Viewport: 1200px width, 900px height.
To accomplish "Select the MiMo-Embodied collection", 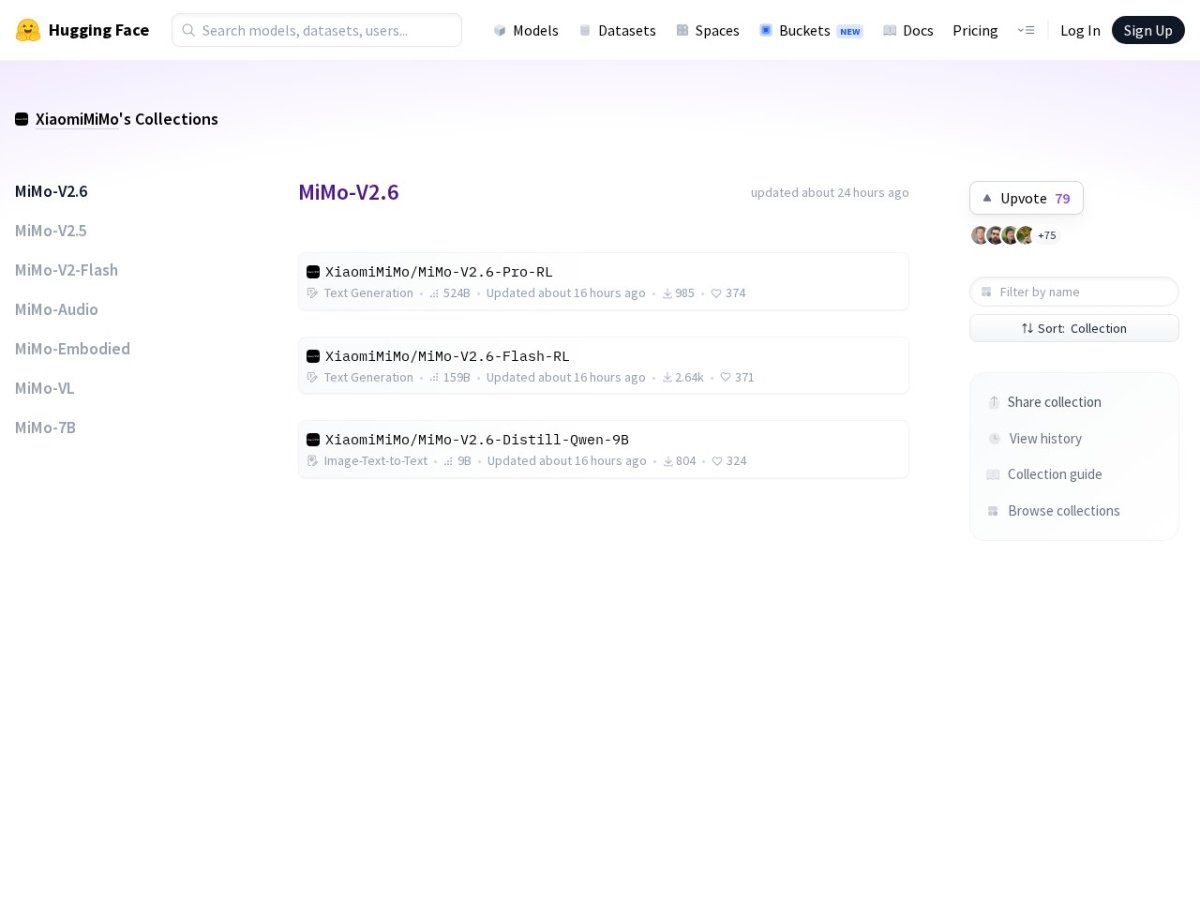I will click(x=72, y=348).
